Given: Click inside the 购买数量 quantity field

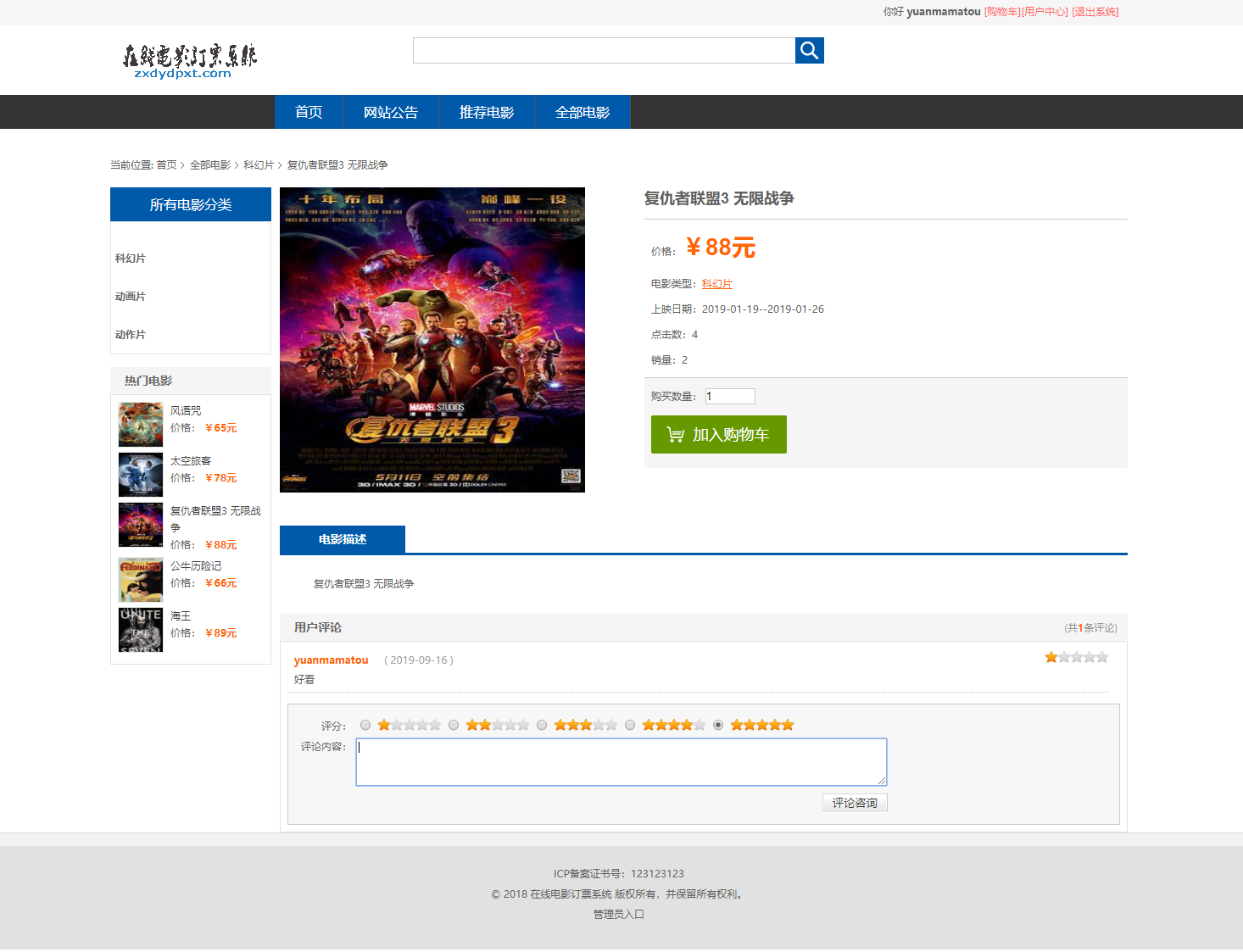Looking at the screenshot, I should pos(729,396).
